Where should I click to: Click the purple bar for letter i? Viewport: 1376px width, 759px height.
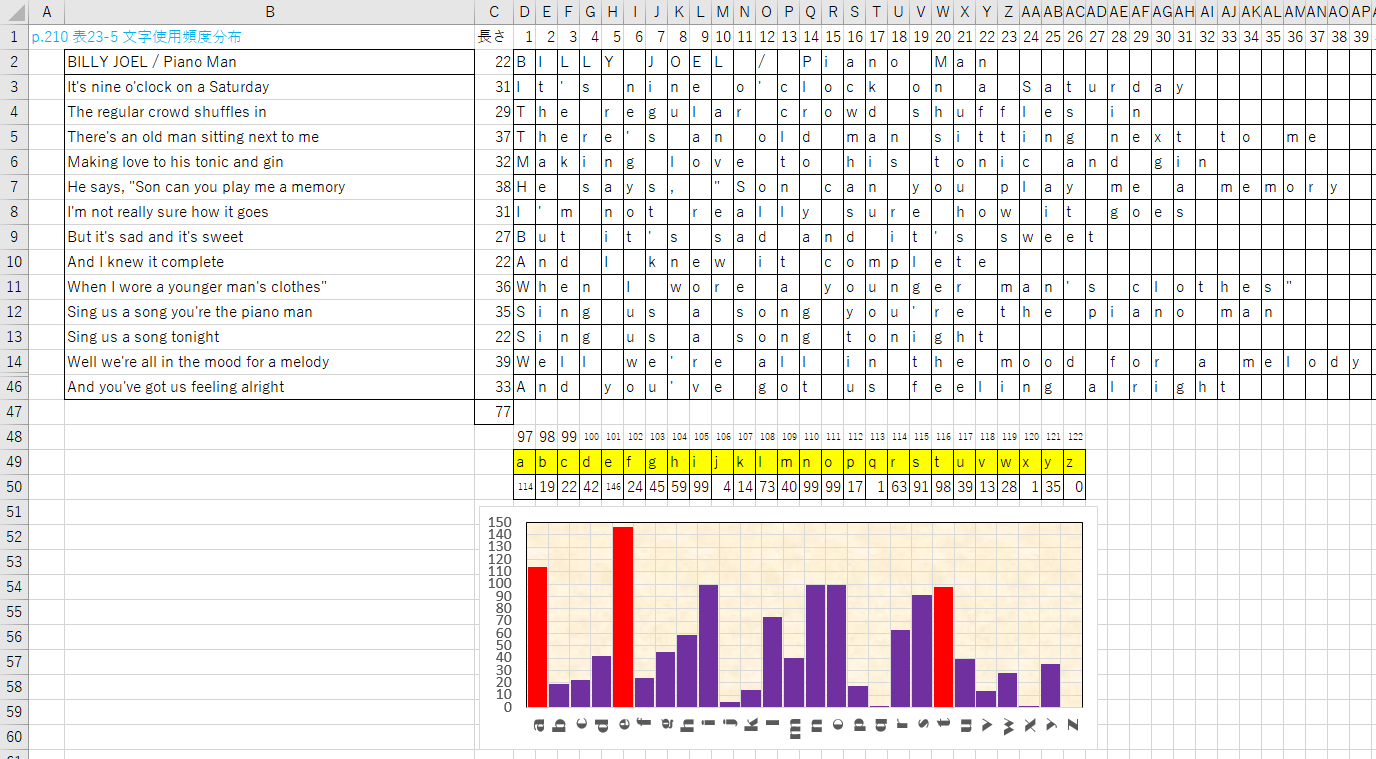click(x=708, y=646)
